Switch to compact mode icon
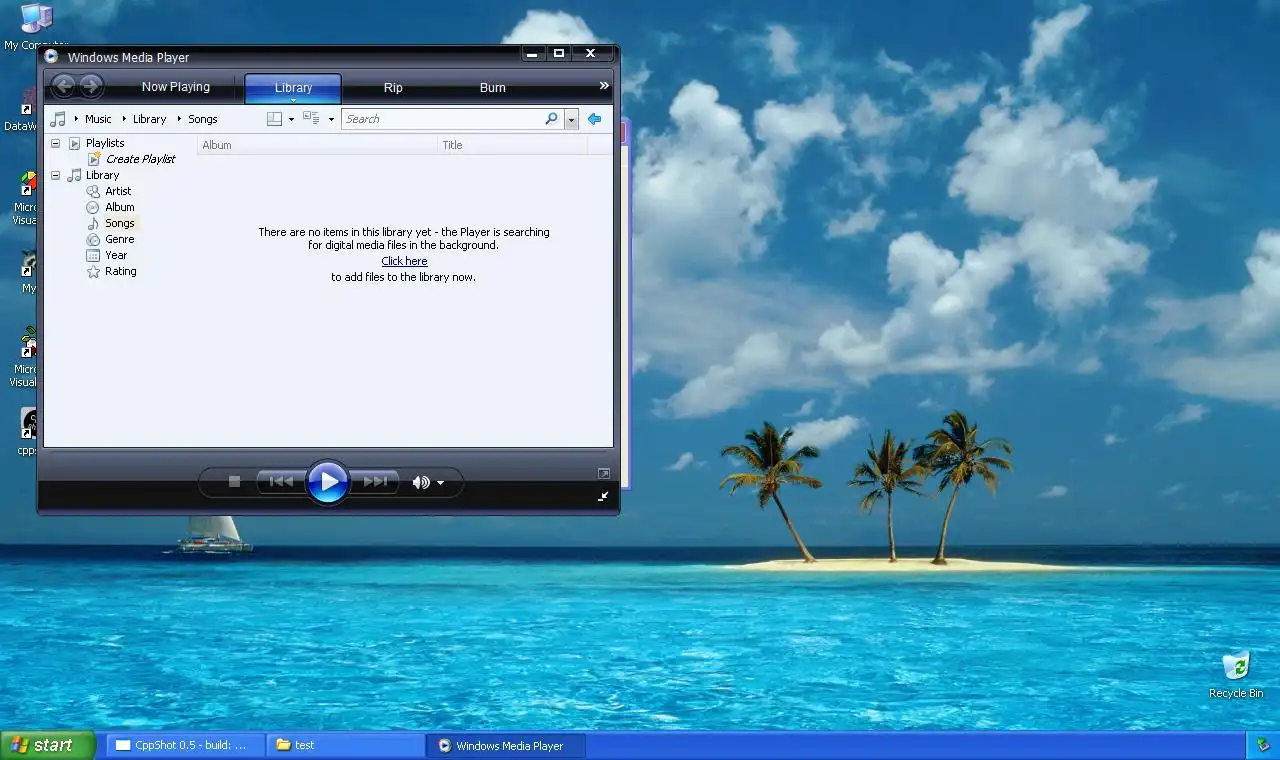1280x760 pixels. tap(603, 496)
